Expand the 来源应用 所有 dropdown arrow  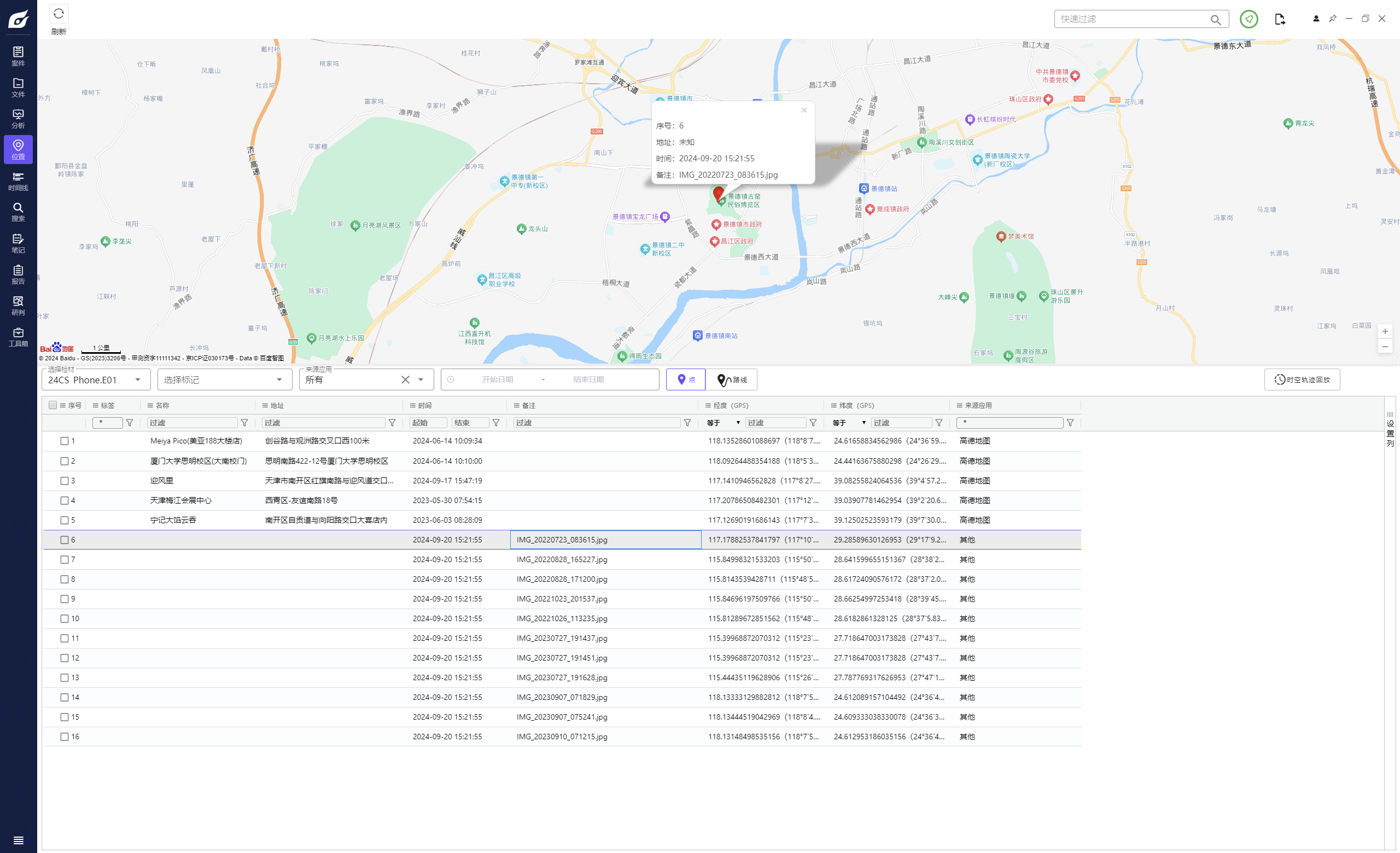[421, 379]
